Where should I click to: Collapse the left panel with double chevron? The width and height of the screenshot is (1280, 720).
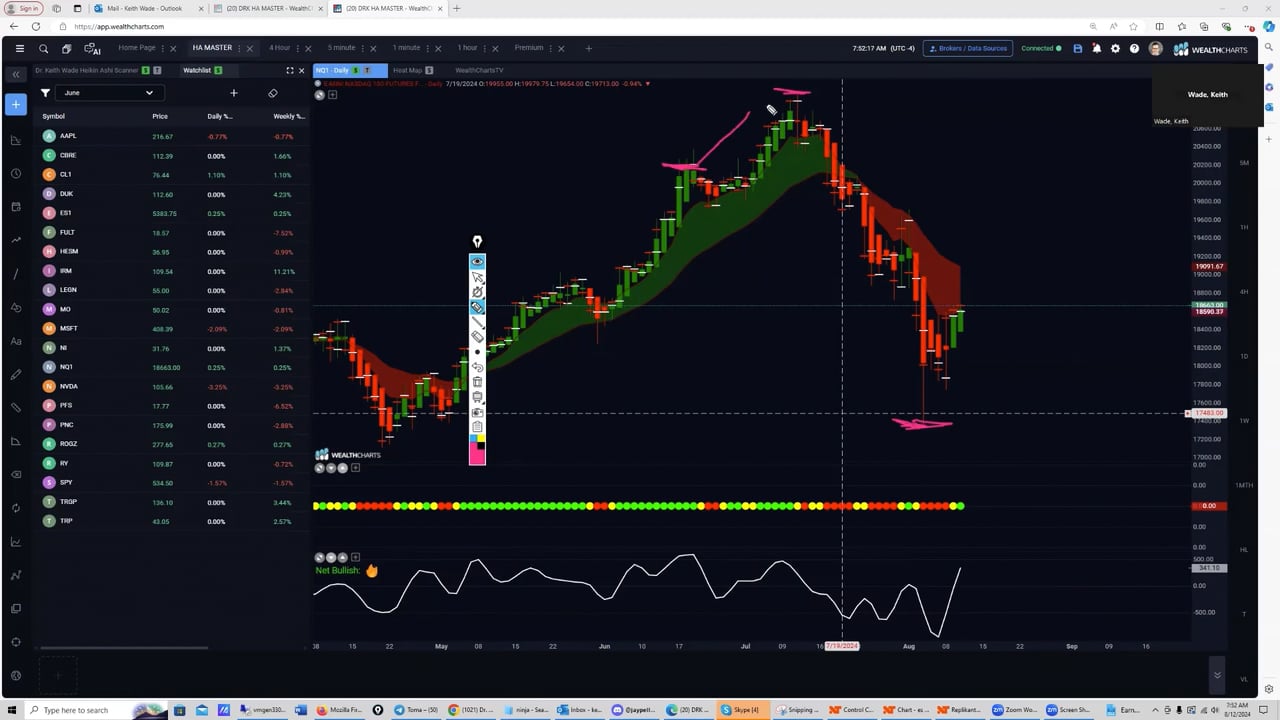(16, 74)
